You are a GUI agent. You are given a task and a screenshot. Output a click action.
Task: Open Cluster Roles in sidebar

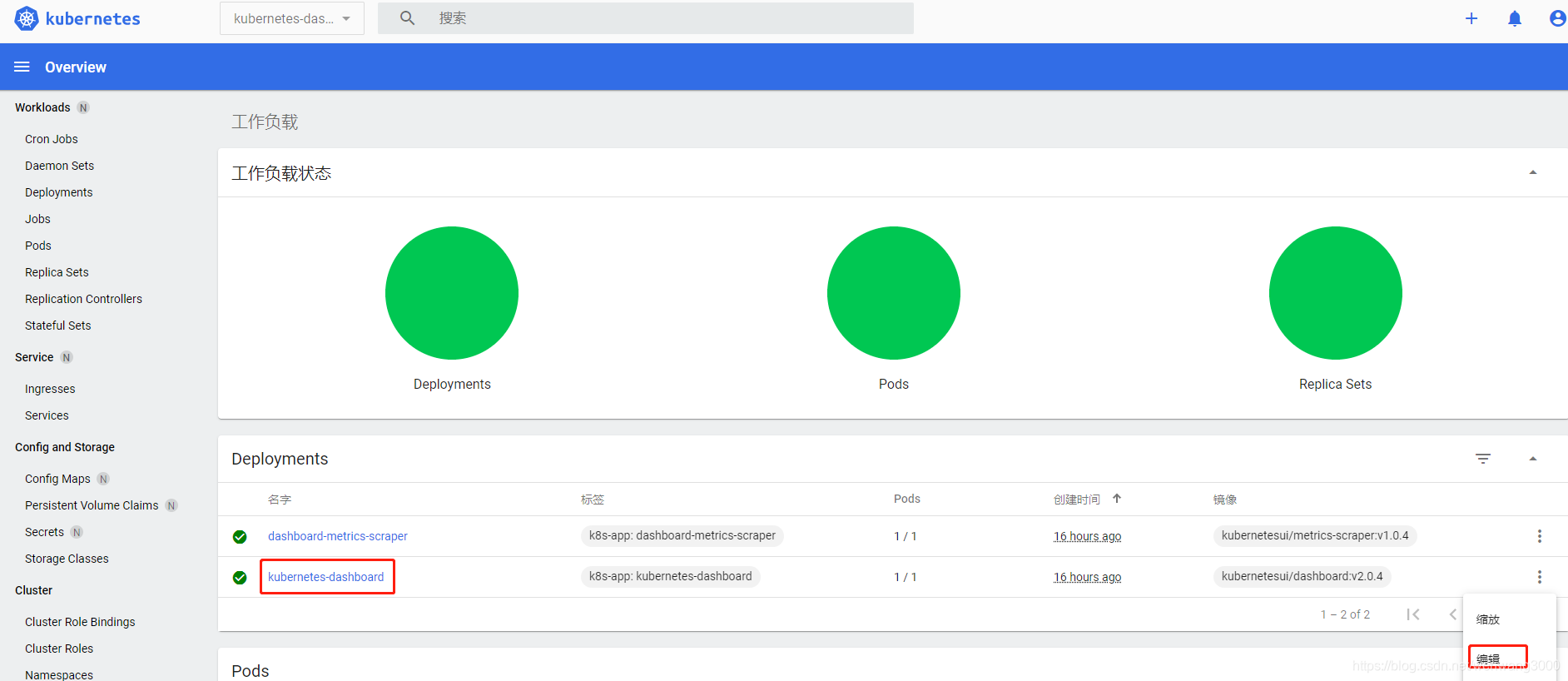59,649
